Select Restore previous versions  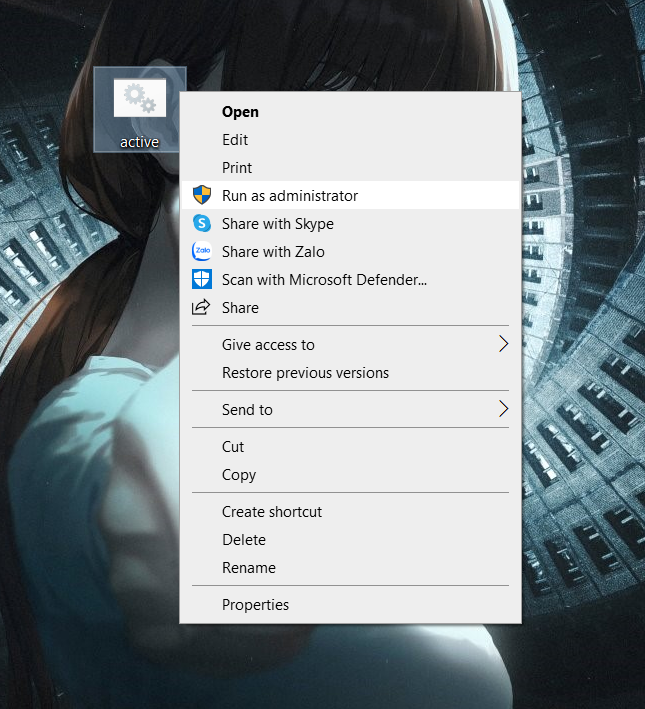click(351, 373)
